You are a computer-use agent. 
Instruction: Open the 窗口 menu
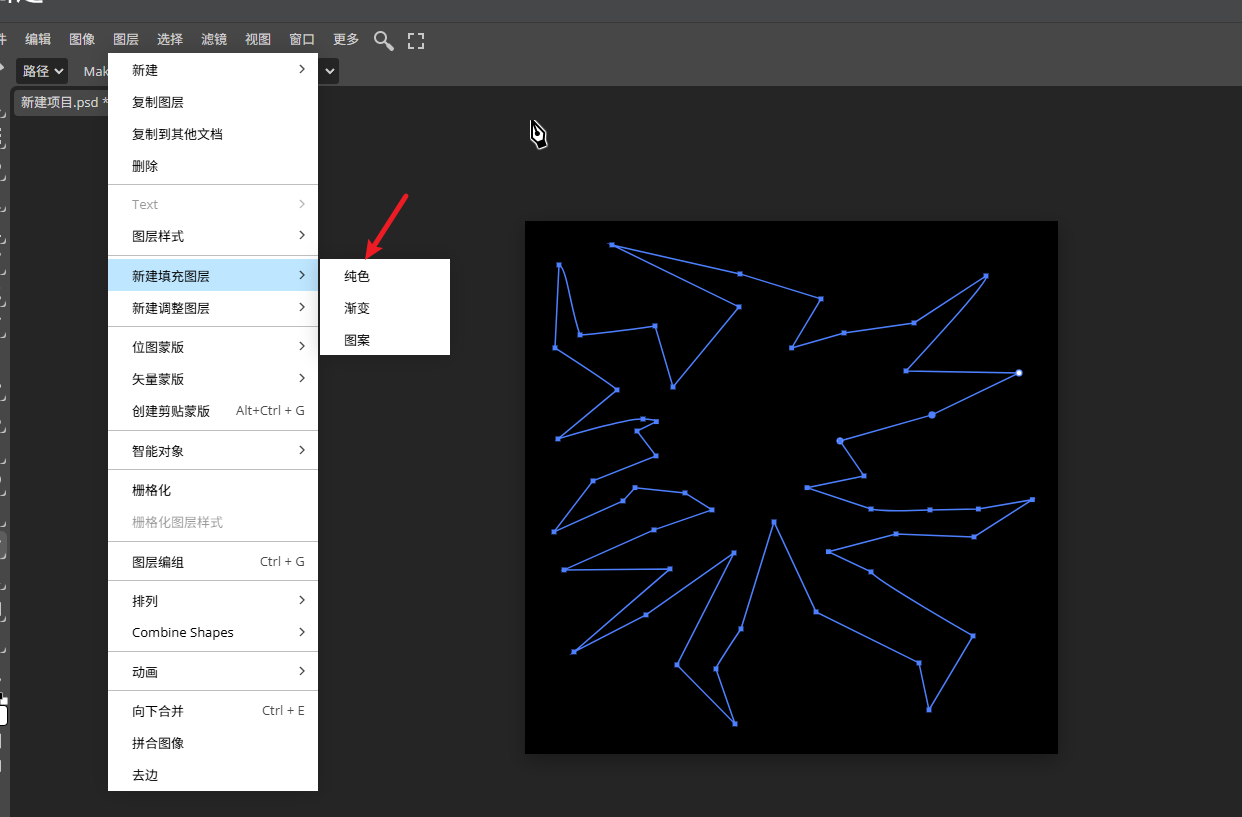point(302,39)
